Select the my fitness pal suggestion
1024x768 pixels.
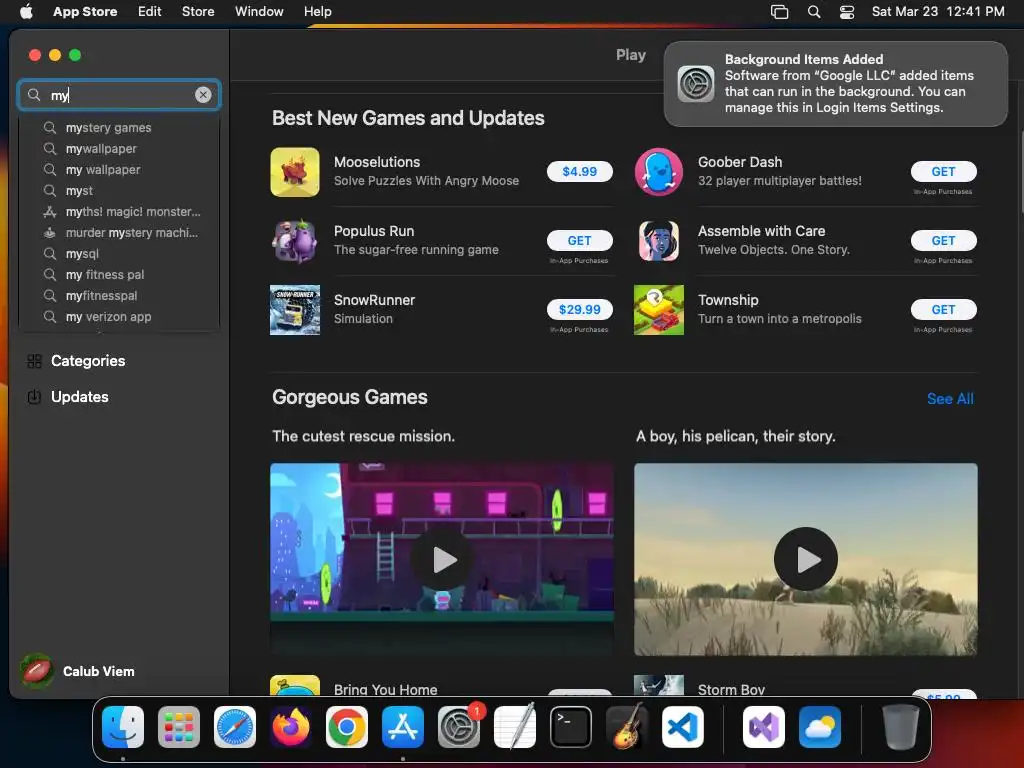tap(119, 274)
